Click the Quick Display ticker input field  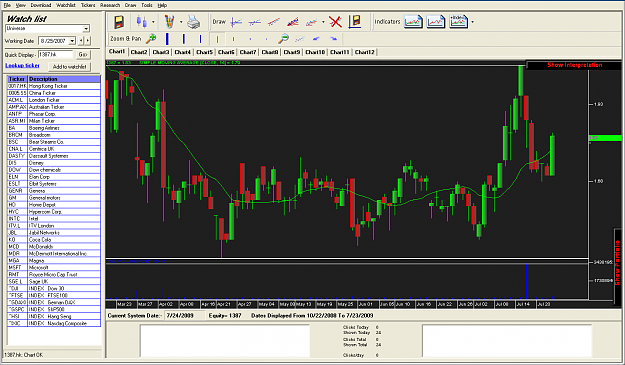coord(55,55)
